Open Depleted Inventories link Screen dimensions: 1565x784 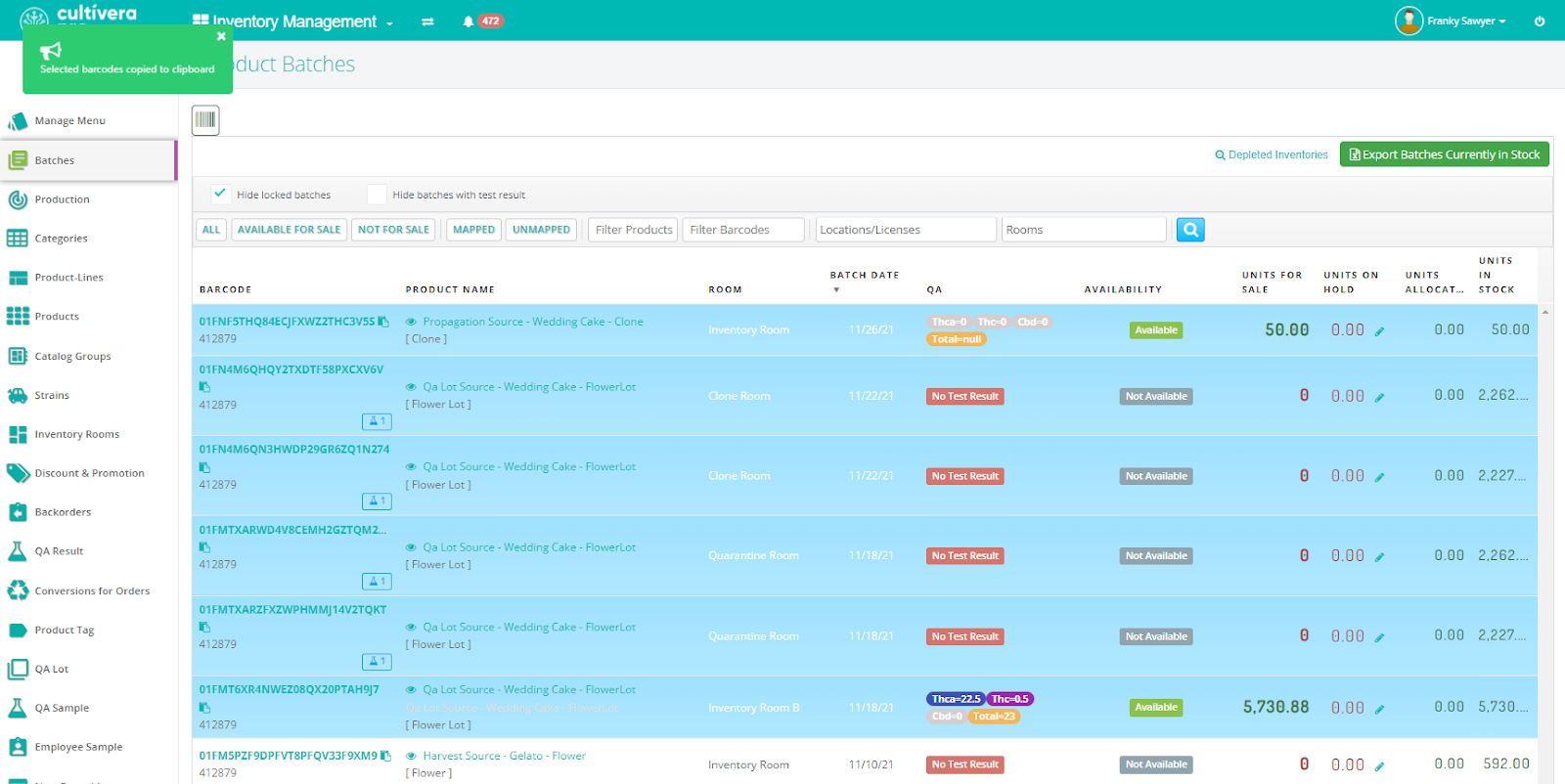pos(1272,155)
